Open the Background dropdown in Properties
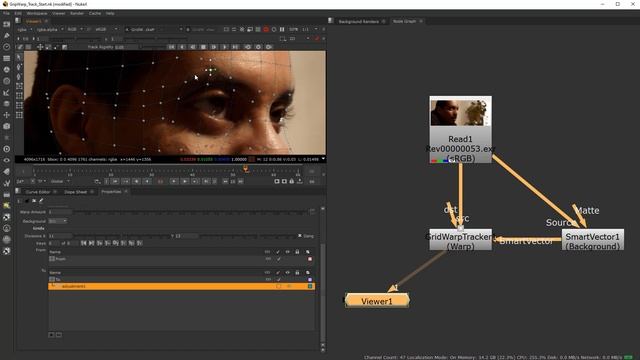This screenshot has width=640, height=360. [x=57, y=221]
